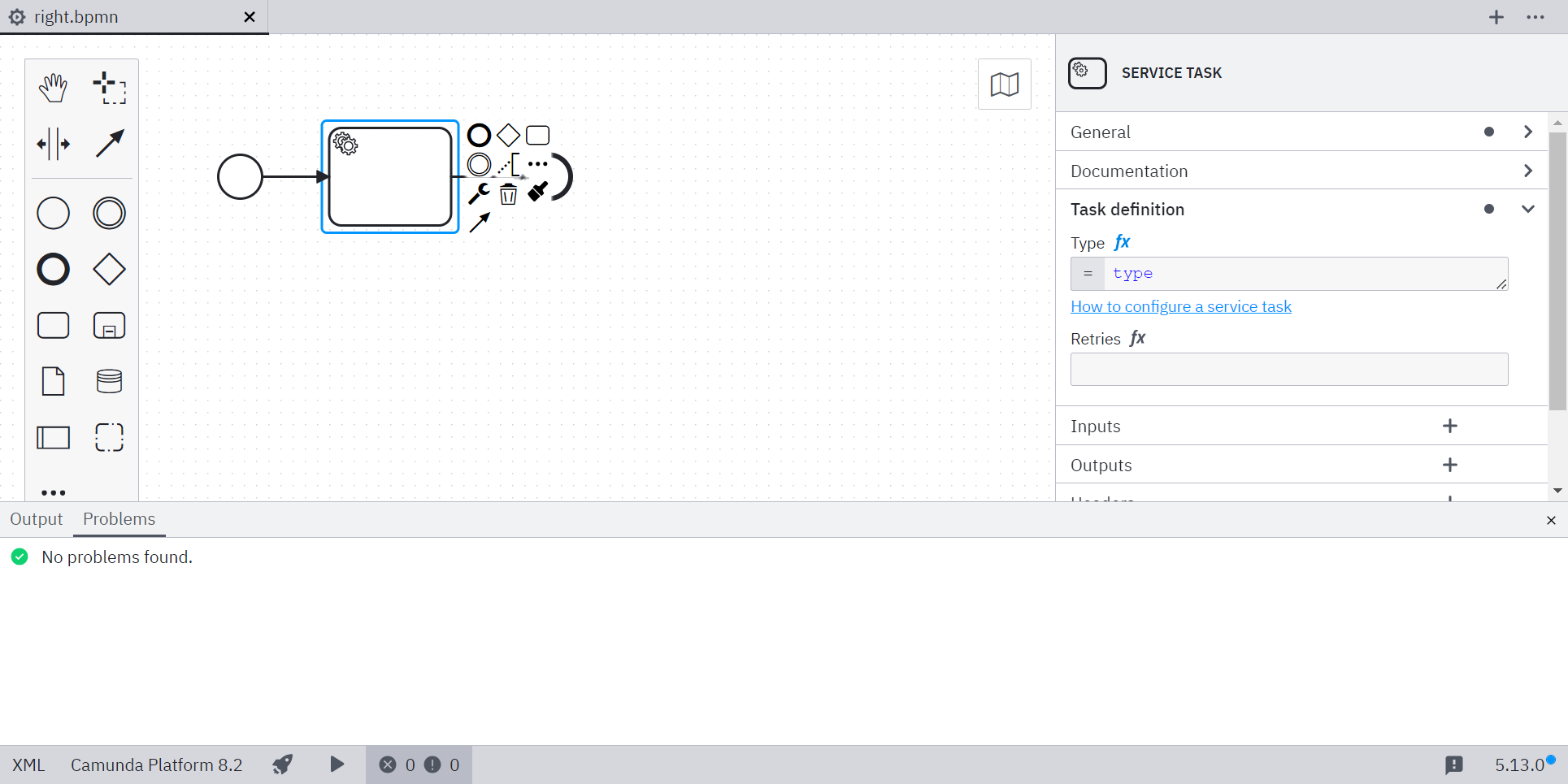Image resolution: width=1568 pixels, height=784 pixels.
Task: Switch to Problems tab
Action: click(119, 519)
